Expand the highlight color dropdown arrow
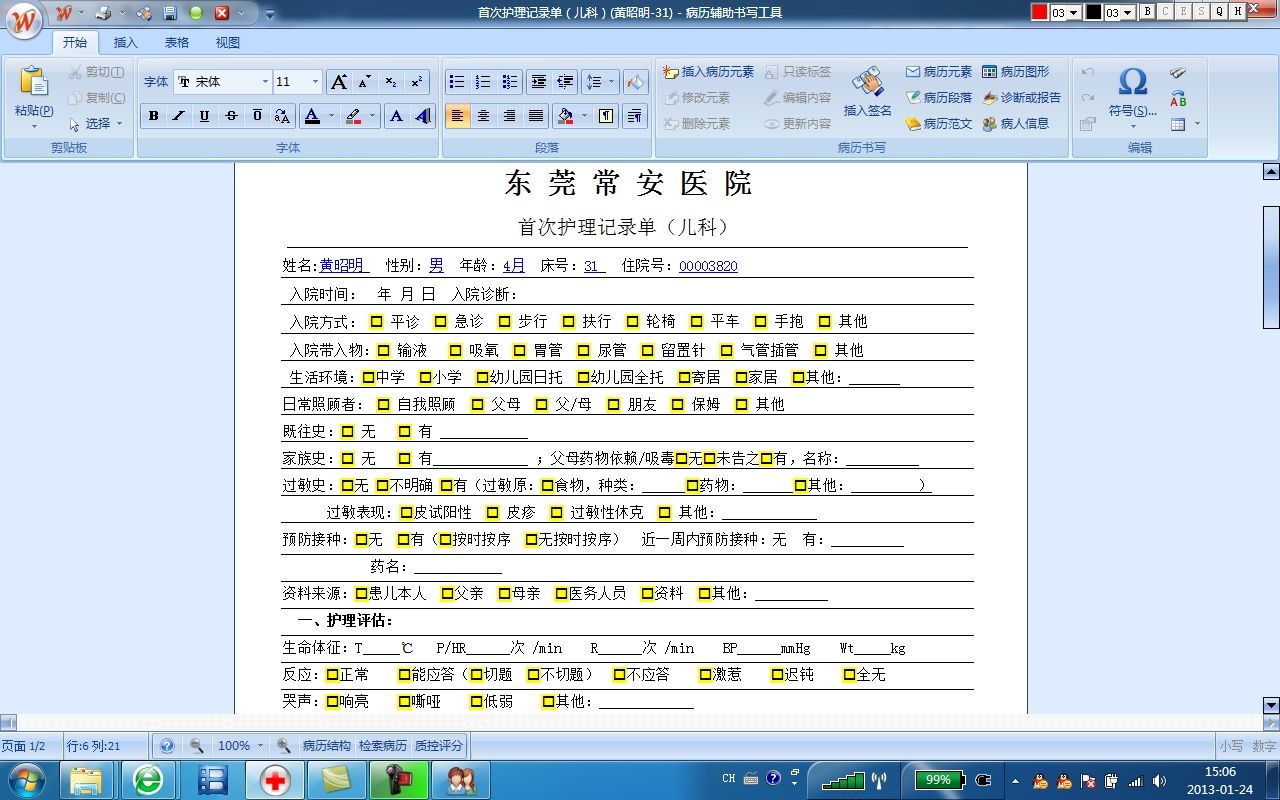This screenshot has height=800, width=1280. [x=373, y=116]
